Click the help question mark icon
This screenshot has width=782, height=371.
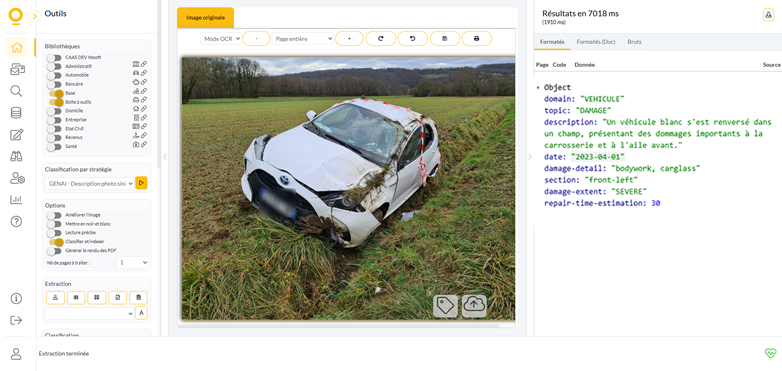16,221
